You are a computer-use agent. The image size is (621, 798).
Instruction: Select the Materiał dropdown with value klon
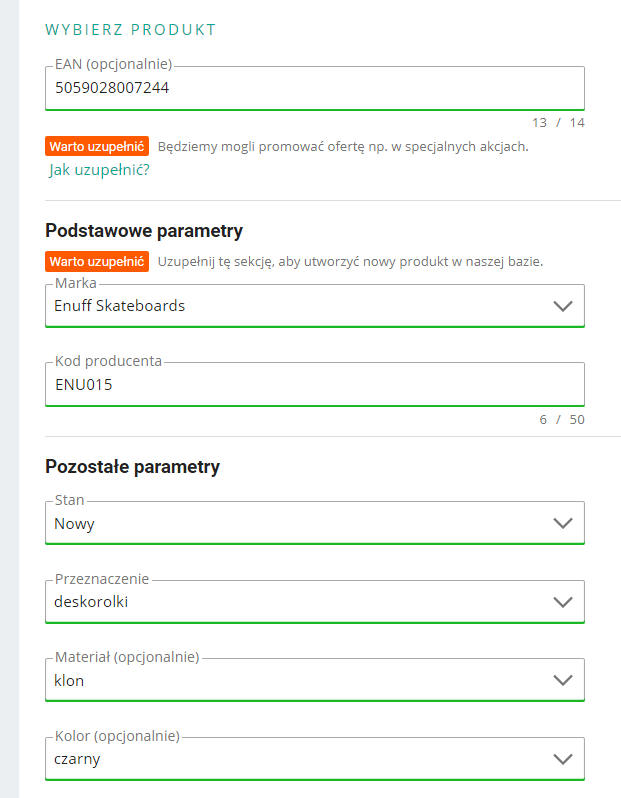click(x=300, y=680)
